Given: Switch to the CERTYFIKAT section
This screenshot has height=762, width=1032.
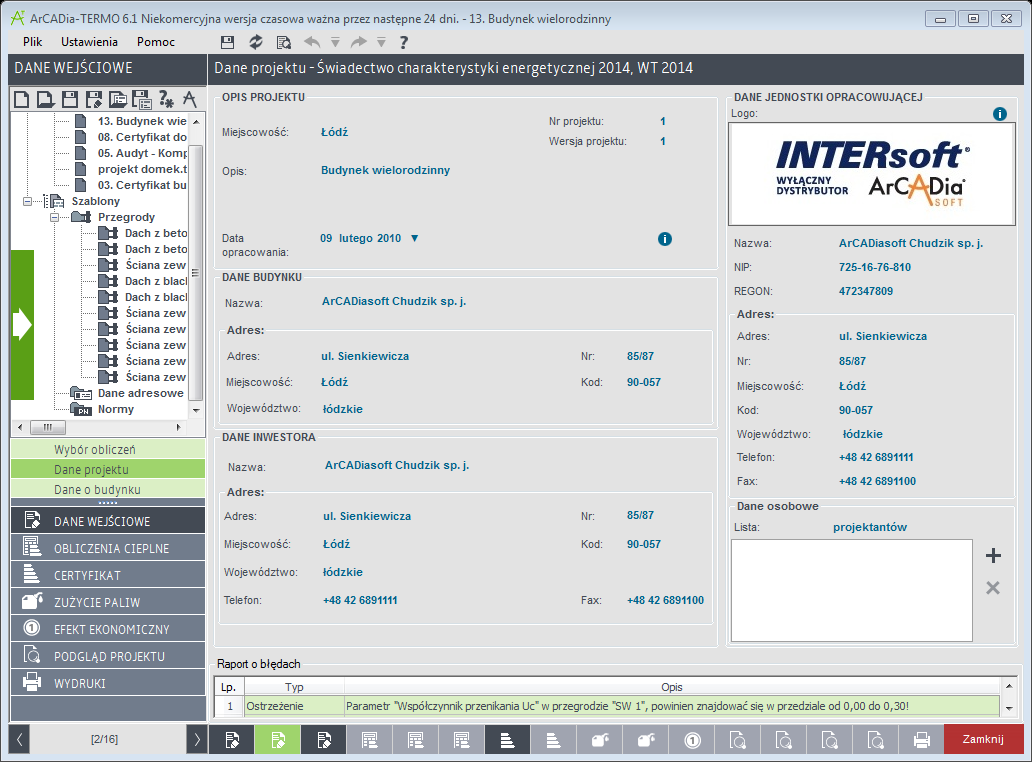Looking at the screenshot, I should coord(108,575).
